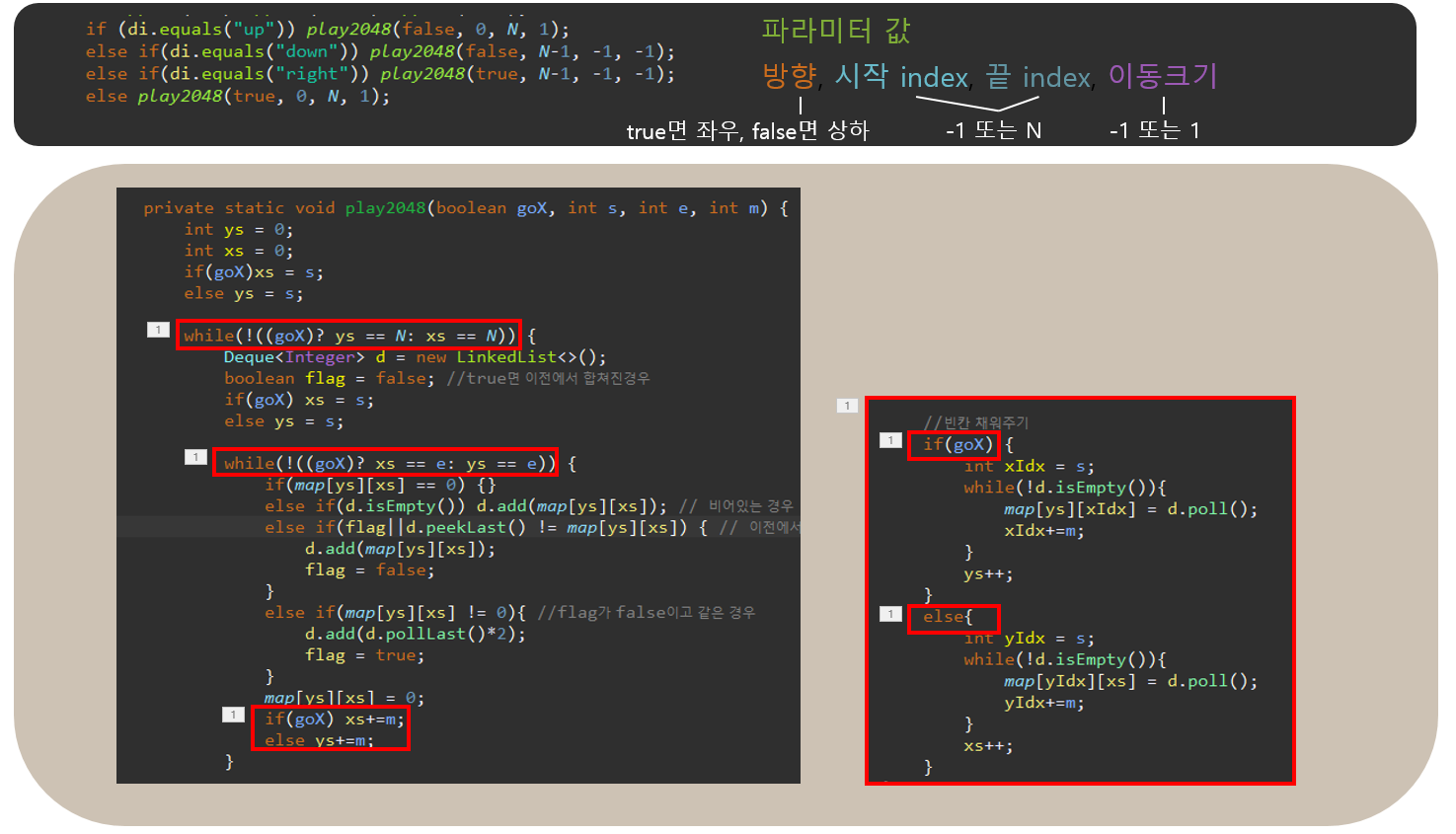Click the 'if(map[ys][xs] == 0) {}' line
This screenshot has height=834, width=1456.
click(380, 485)
